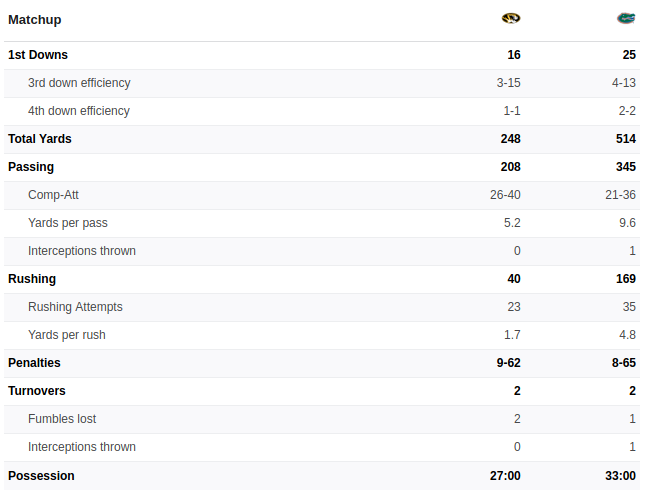Select the Turnovers row label
This screenshot has width=645, height=492.
[37, 391]
